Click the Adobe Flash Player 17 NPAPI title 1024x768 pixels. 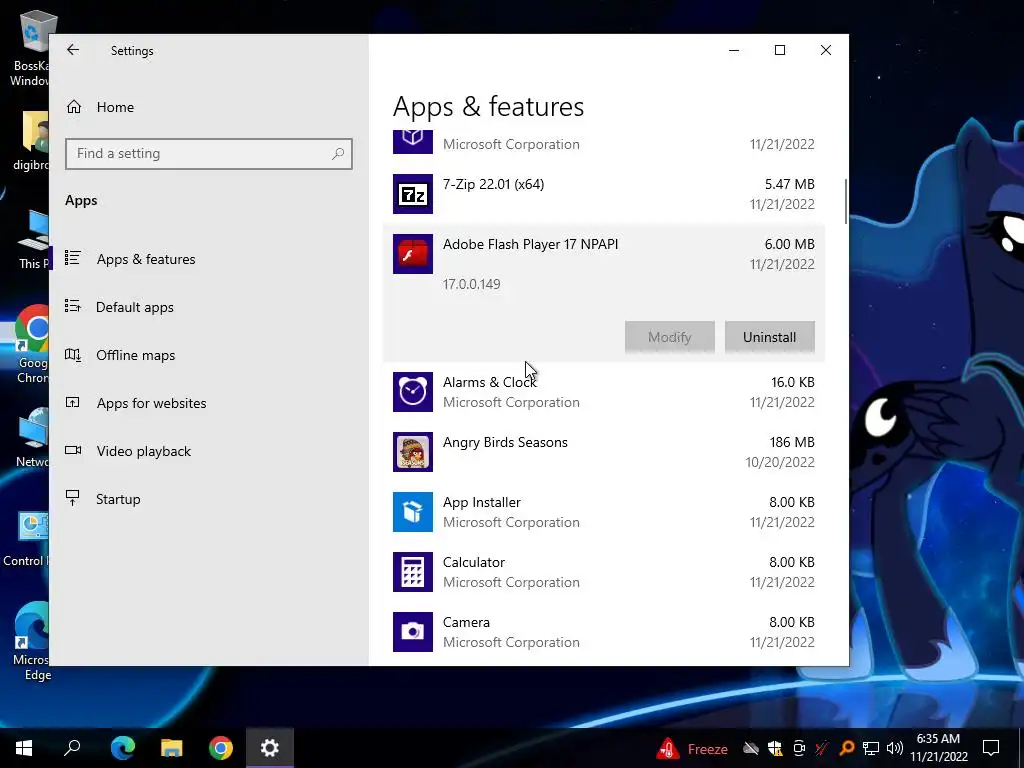[530, 244]
